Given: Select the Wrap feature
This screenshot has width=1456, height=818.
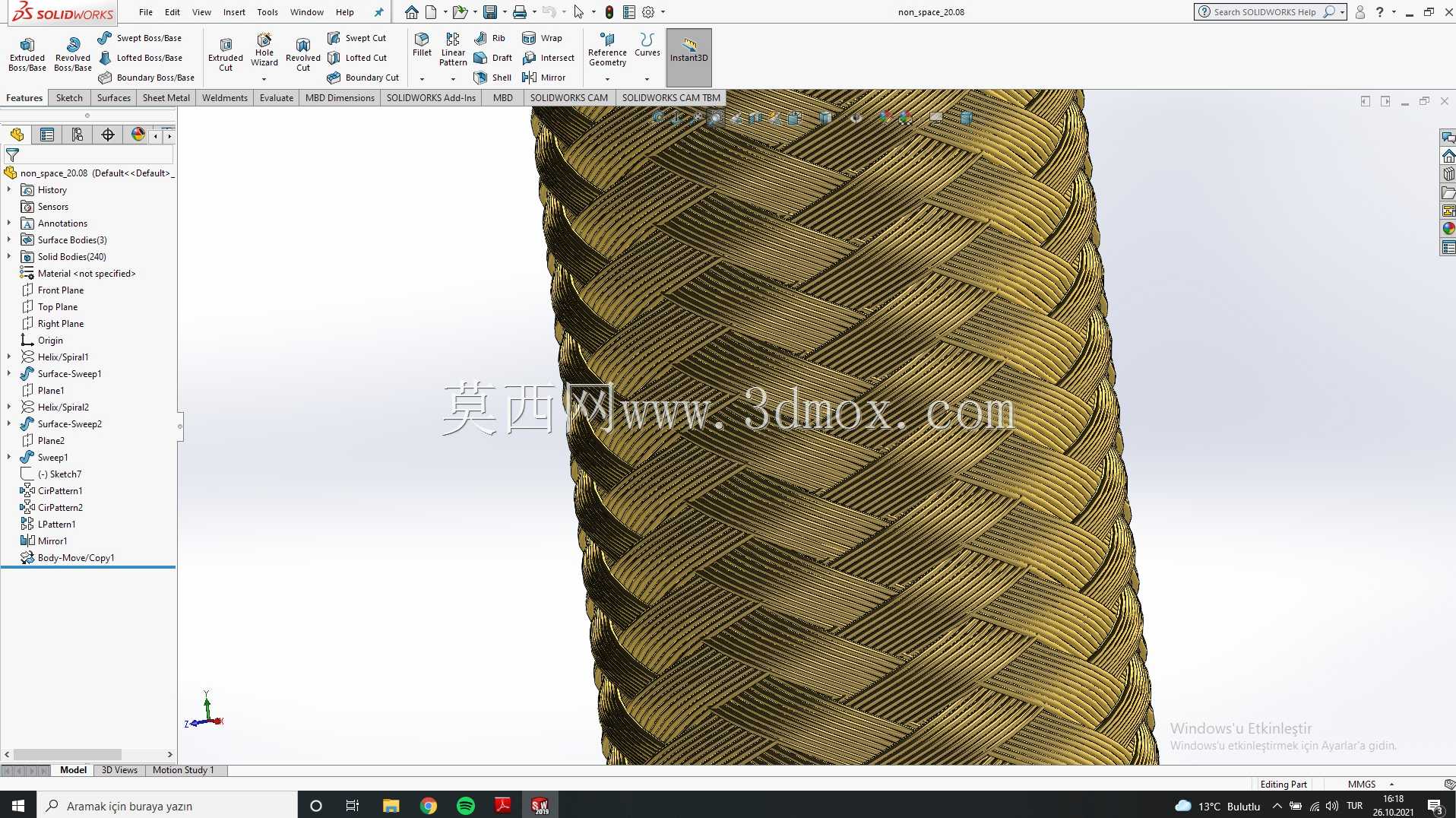Looking at the screenshot, I should tap(542, 38).
